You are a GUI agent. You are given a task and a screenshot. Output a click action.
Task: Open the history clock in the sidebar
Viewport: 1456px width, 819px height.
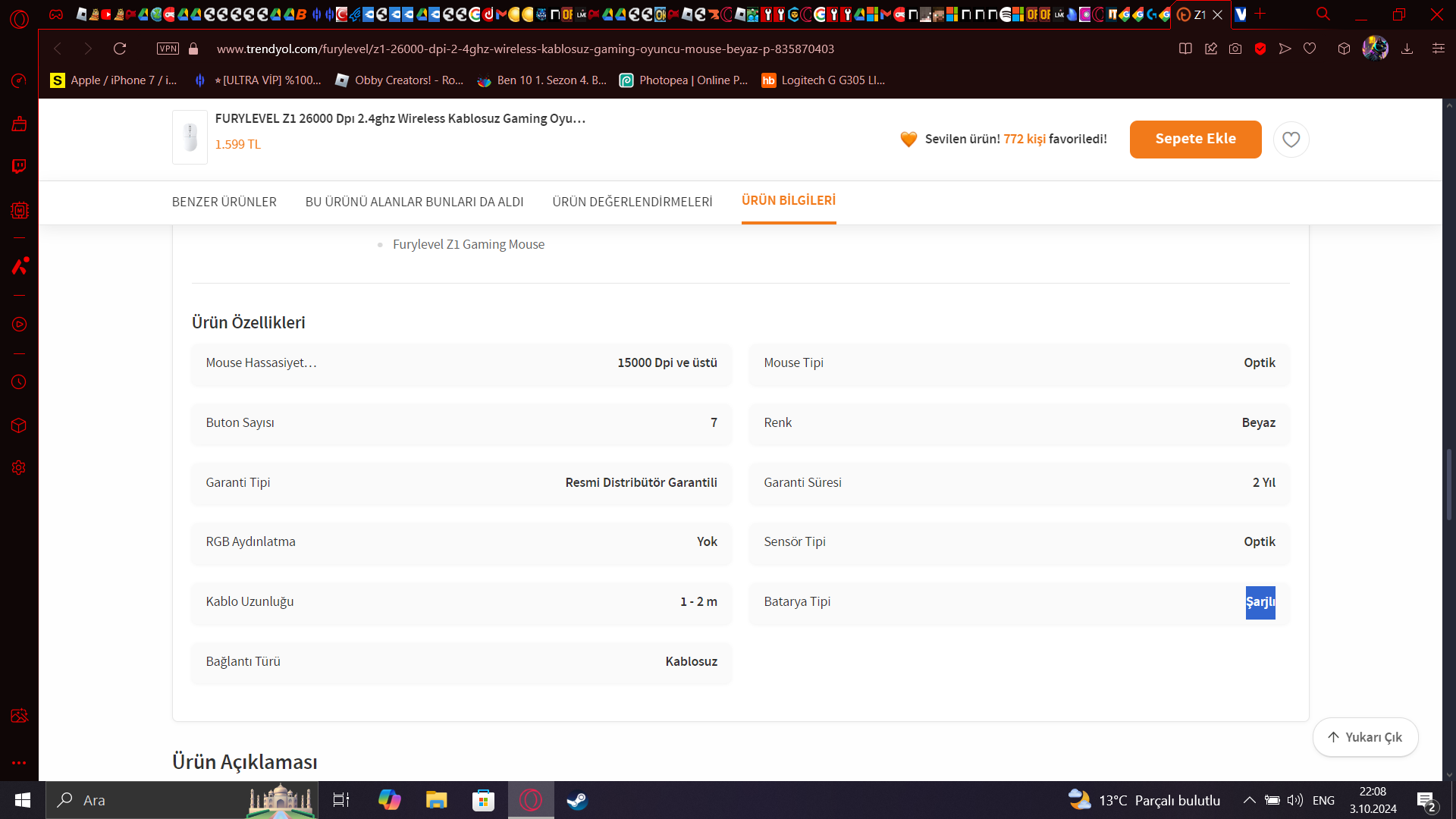[x=19, y=382]
